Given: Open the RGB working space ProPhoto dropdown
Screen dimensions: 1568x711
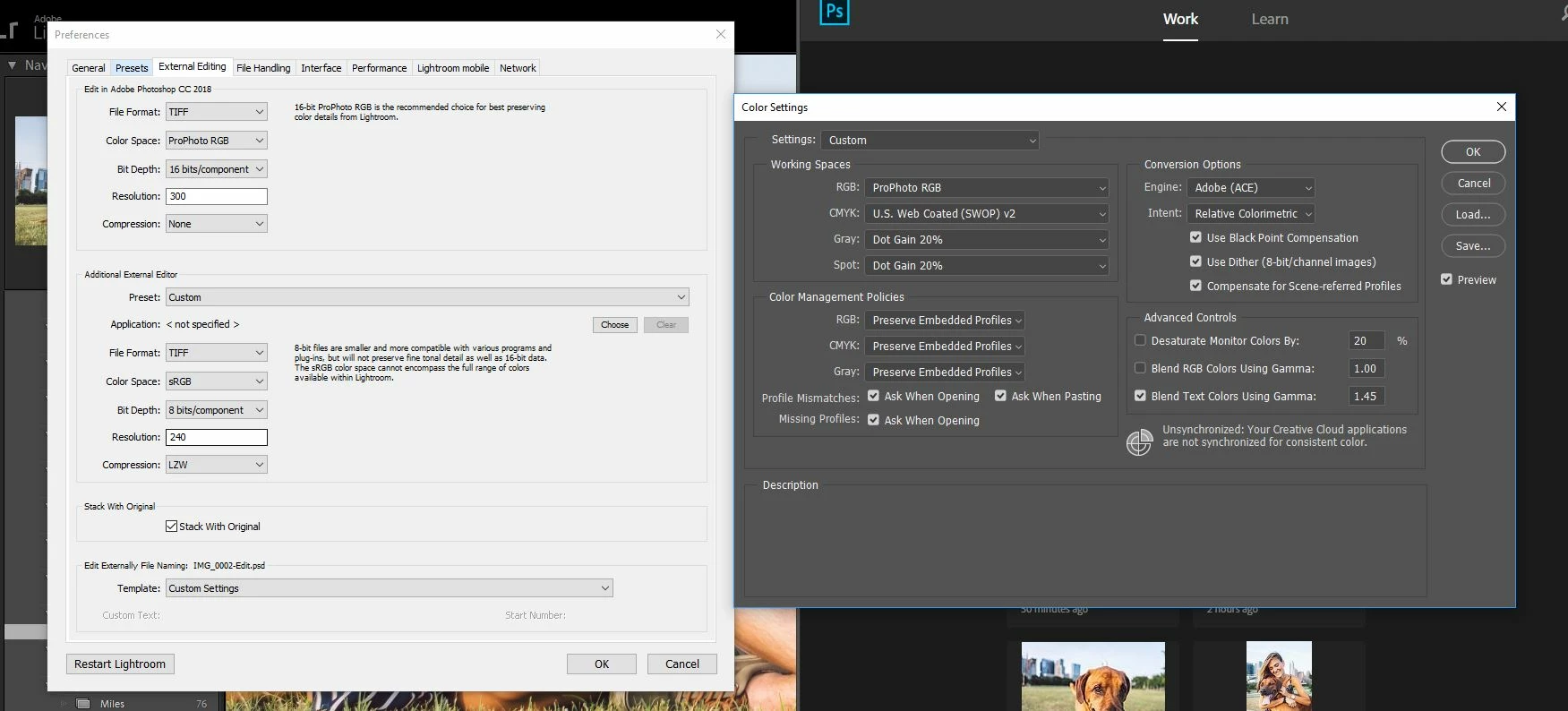Looking at the screenshot, I should coord(987,187).
